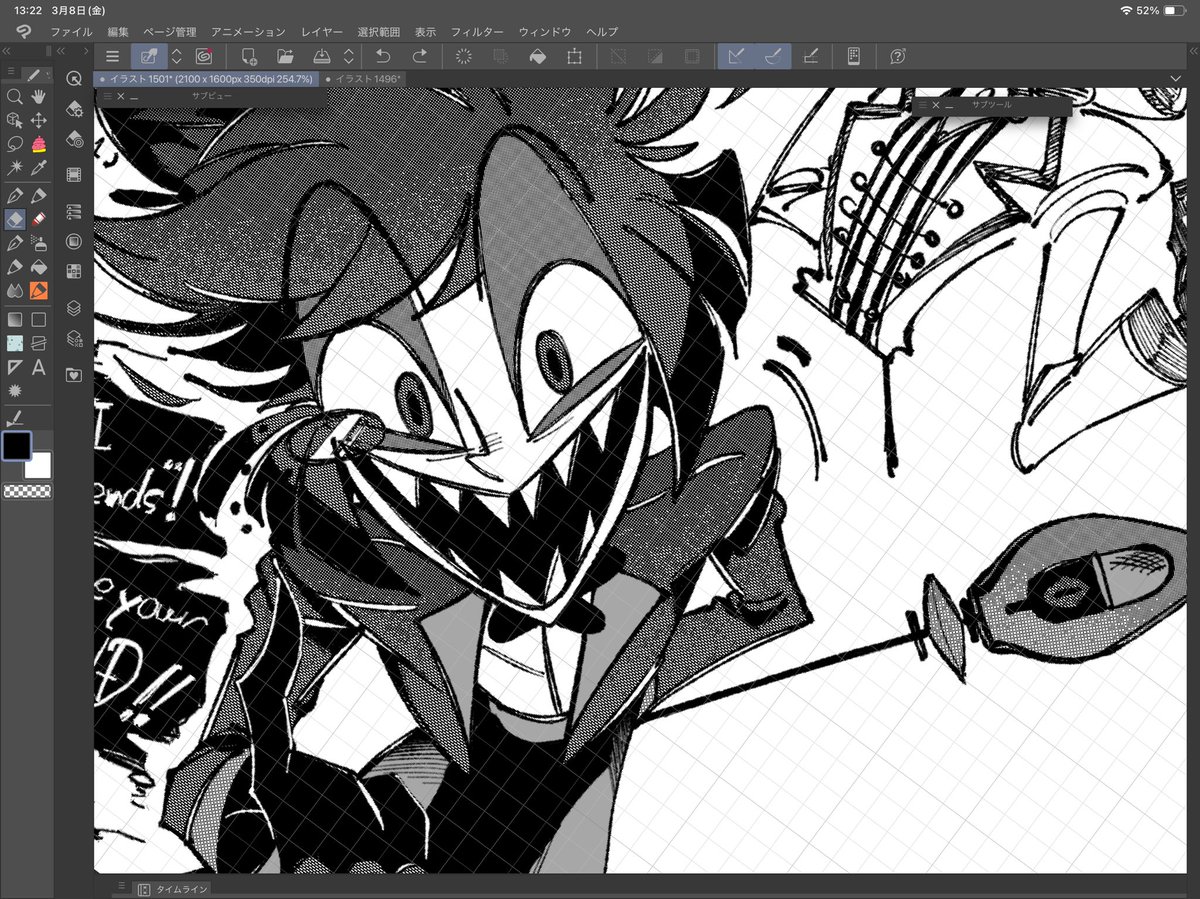Select the Fill bucket tool
Image resolution: width=1200 pixels, height=899 pixels.
(39, 267)
